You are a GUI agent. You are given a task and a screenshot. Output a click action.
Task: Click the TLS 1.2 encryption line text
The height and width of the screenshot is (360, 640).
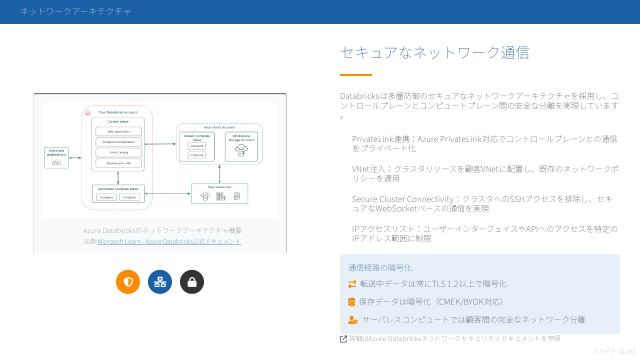click(433, 284)
